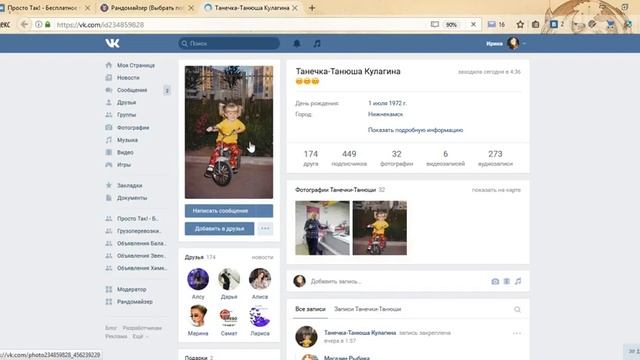Viewport: 640px width, 360px height.
Task: Click Нижнекамск city link
Action: coord(385,114)
